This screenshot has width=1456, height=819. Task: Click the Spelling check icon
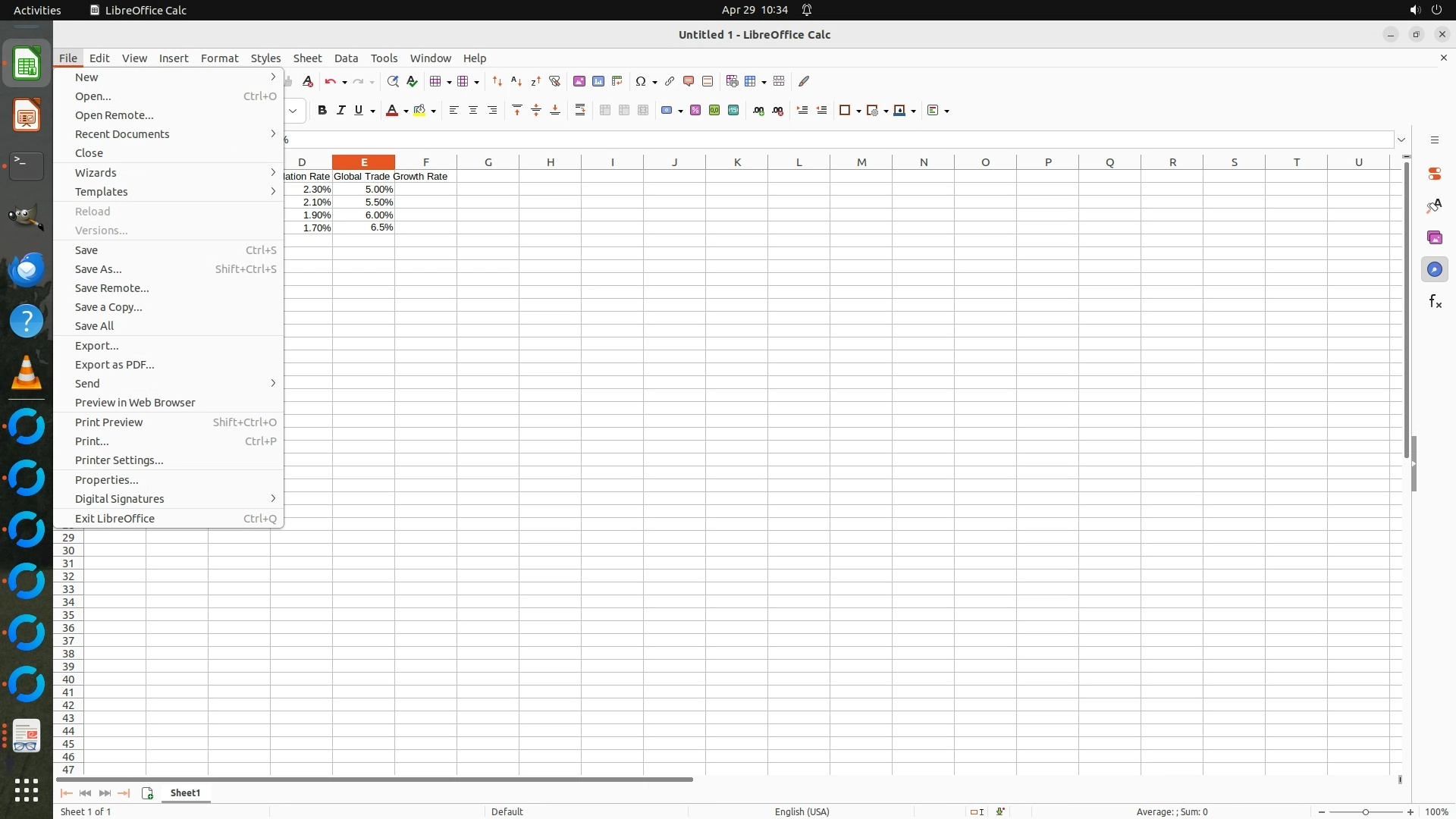(x=412, y=81)
